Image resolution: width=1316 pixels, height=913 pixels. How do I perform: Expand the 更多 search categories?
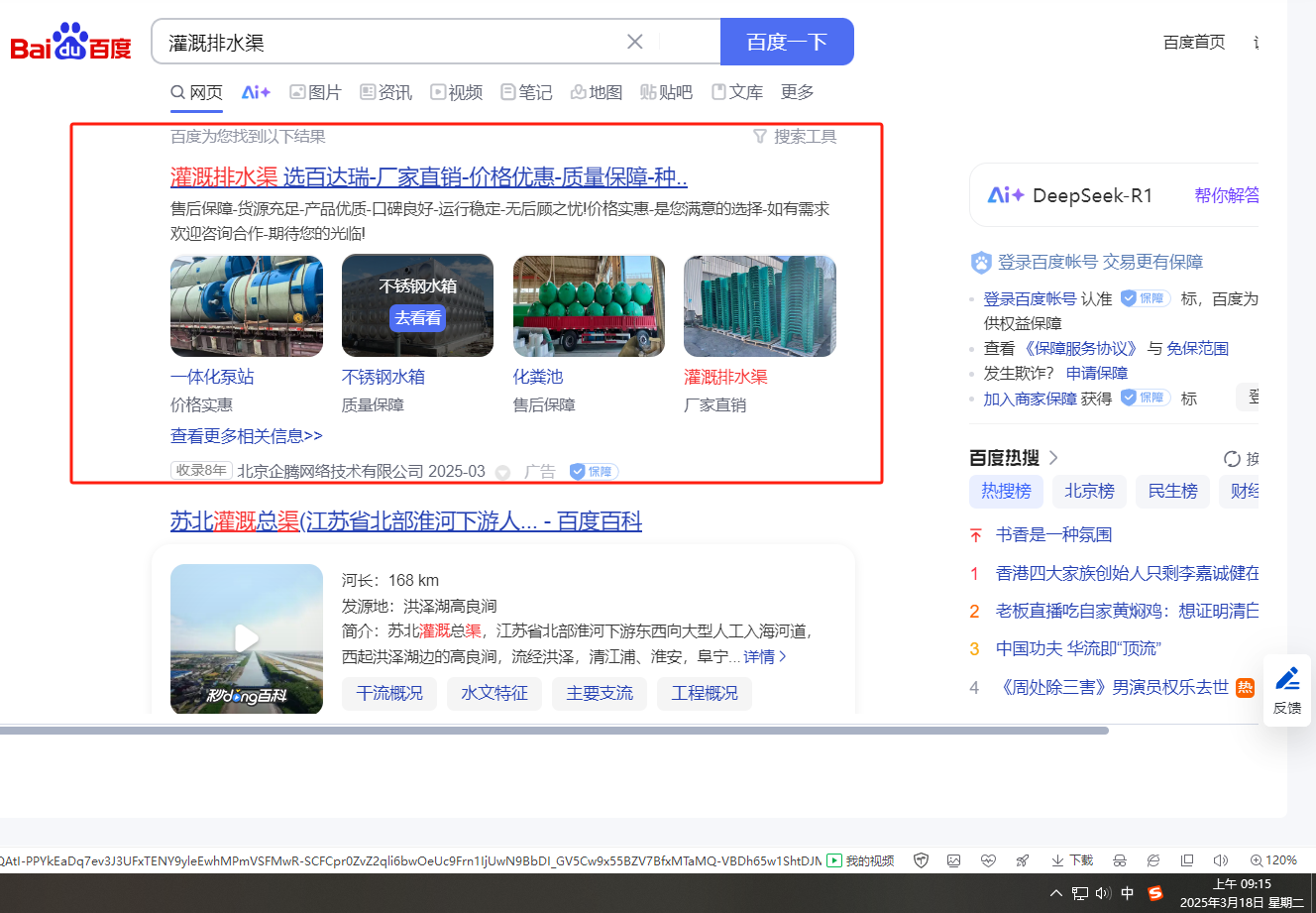797,92
